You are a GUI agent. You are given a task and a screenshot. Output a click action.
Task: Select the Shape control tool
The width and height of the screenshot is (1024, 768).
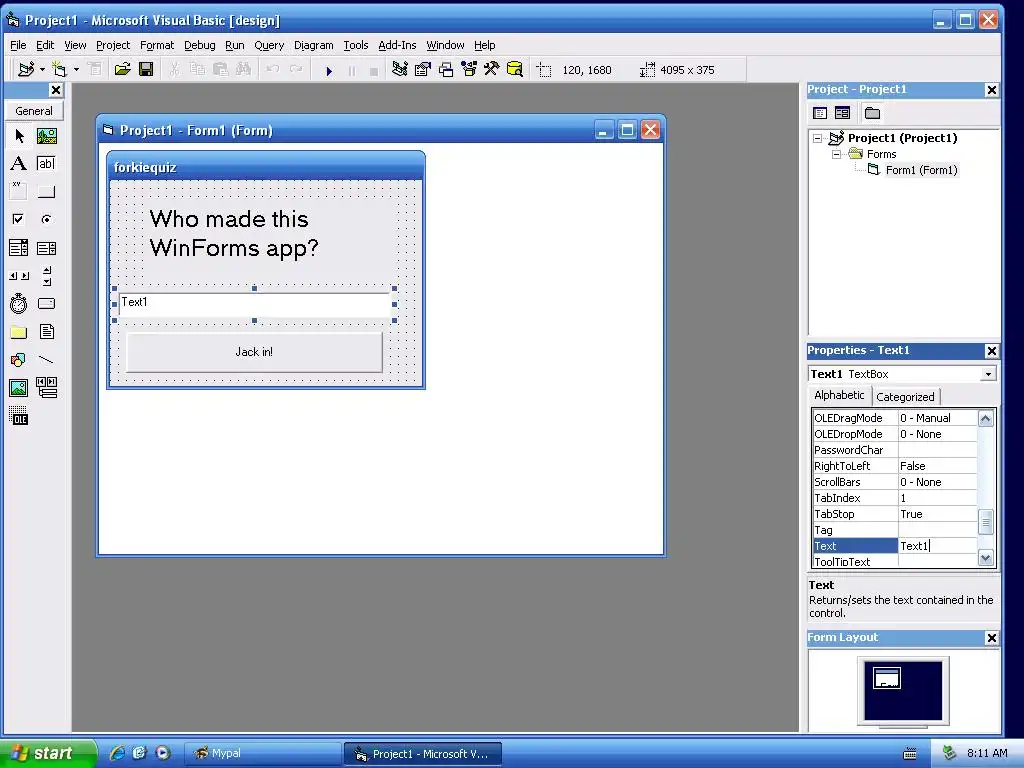[x=19, y=360]
